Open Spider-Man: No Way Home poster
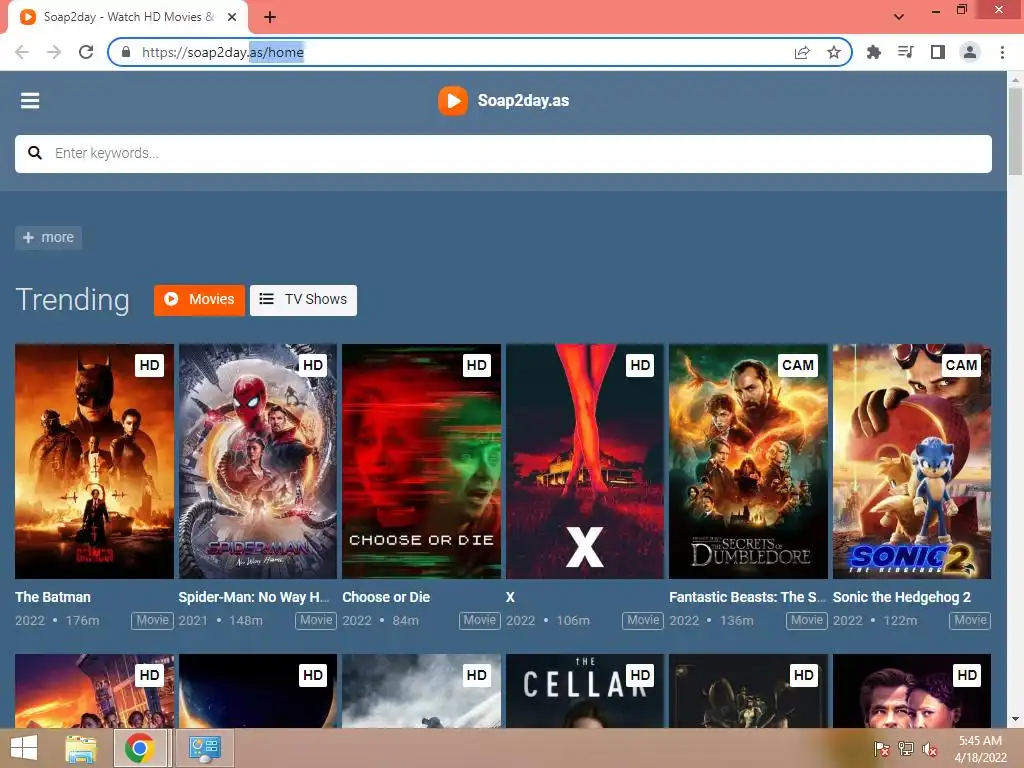The height and width of the screenshot is (768, 1024). tap(258, 461)
